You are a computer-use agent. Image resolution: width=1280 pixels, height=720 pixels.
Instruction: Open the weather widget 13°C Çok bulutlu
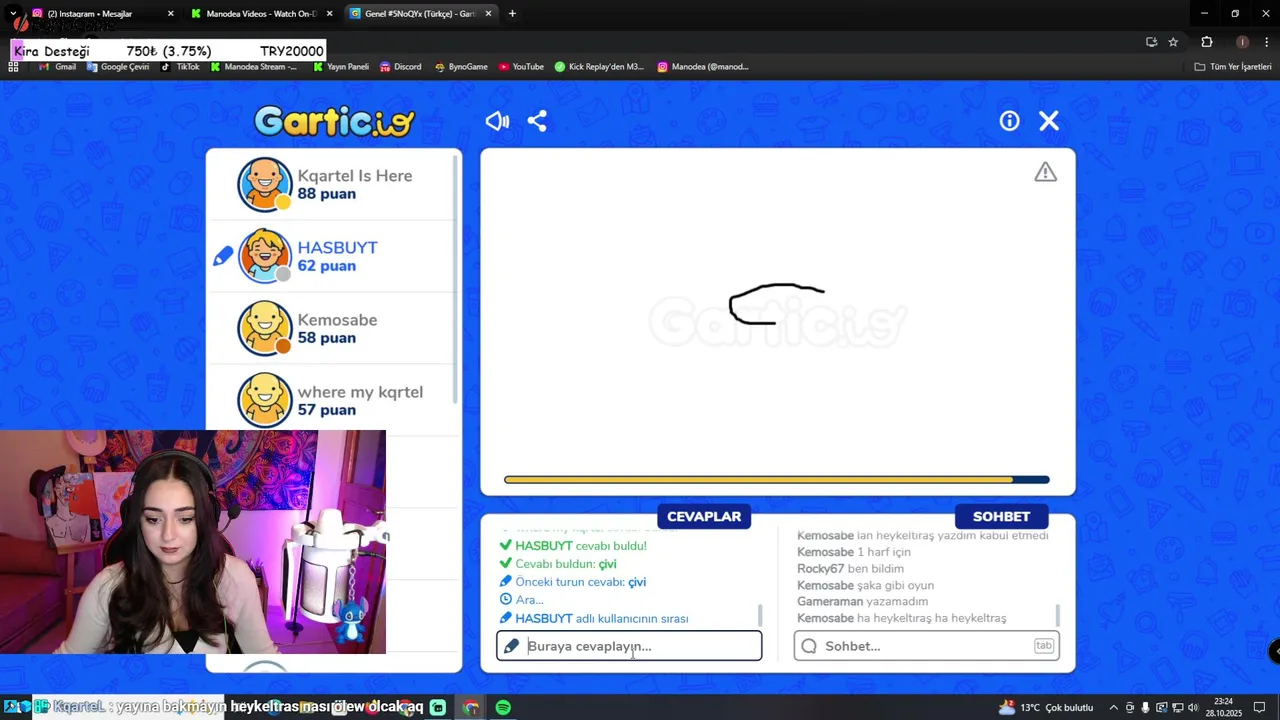click(1045, 707)
